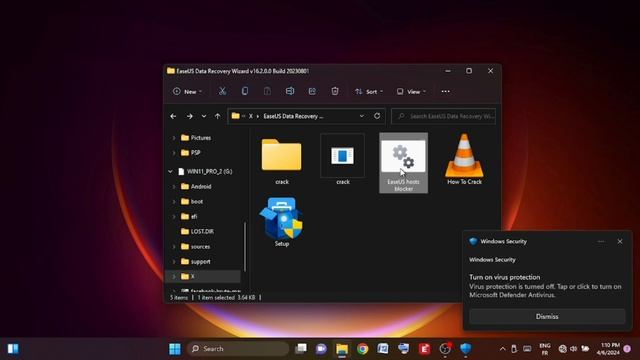Close the Windows Security toast with X
This screenshot has height=360, width=640.
pos(620,242)
